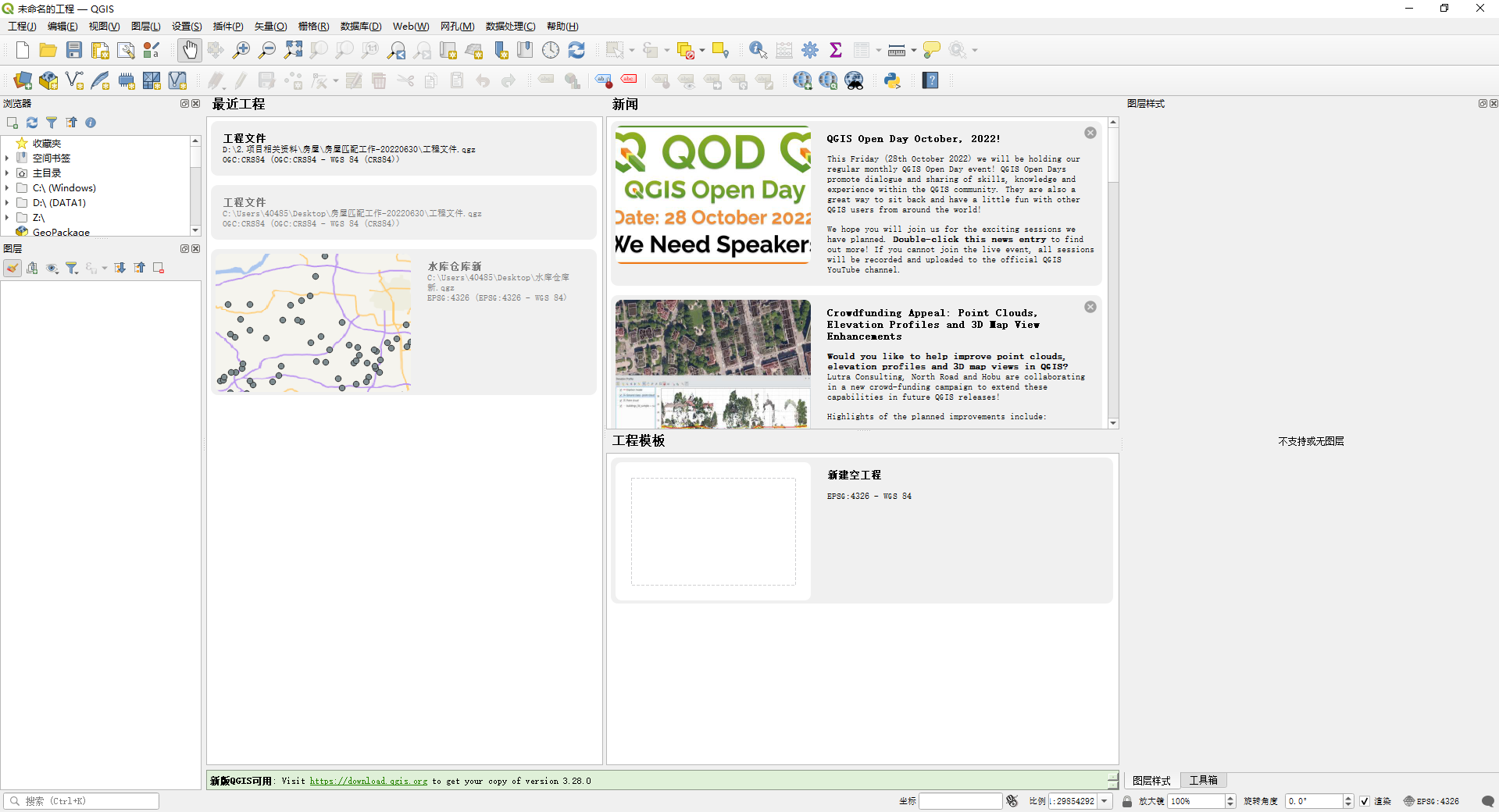Image resolution: width=1499 pixels, height=812 pixels.
Task: Click the New Project icon
Action: (22, 50)
